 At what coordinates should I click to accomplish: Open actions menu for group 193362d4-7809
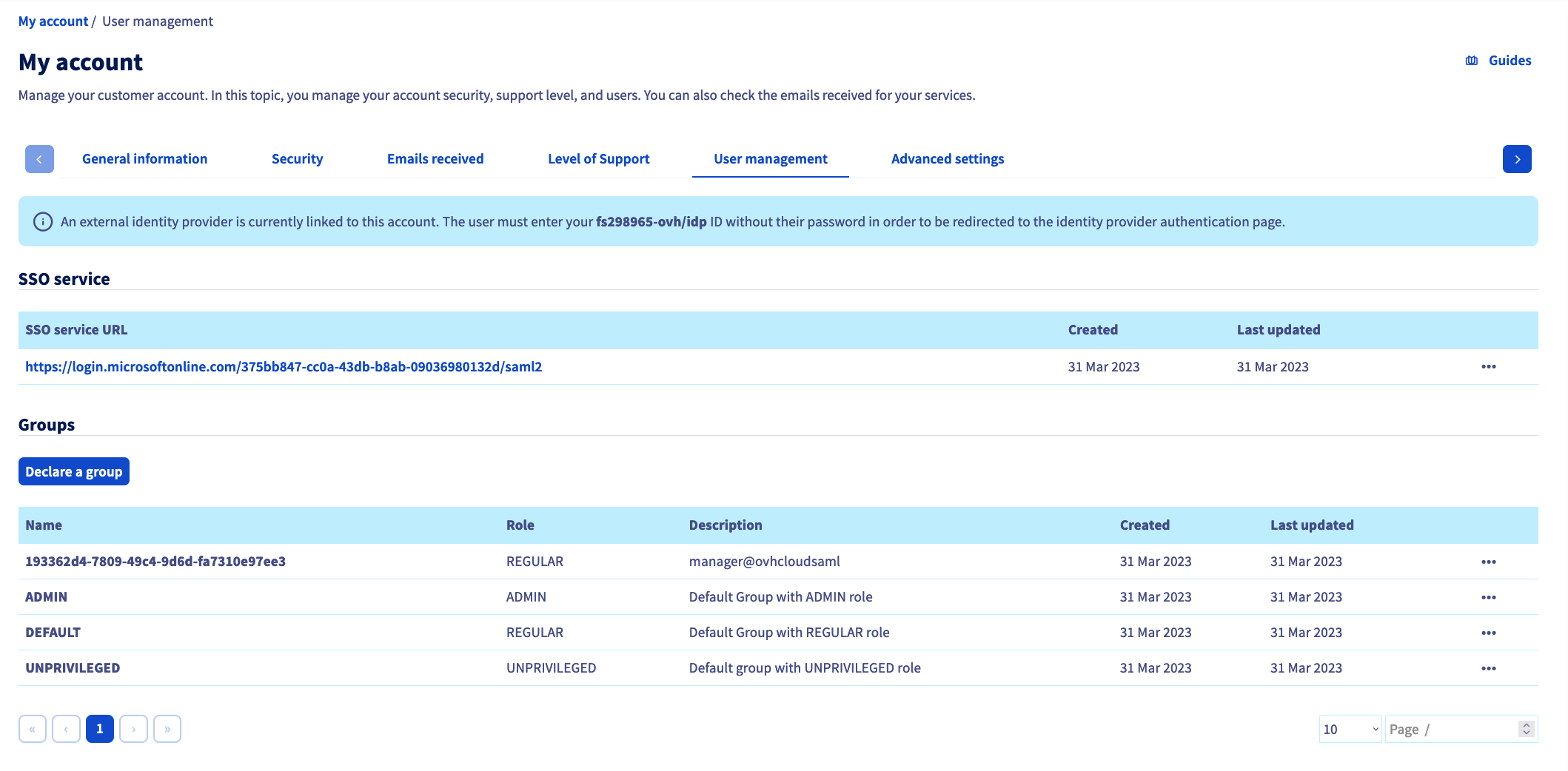point(1489,562)
